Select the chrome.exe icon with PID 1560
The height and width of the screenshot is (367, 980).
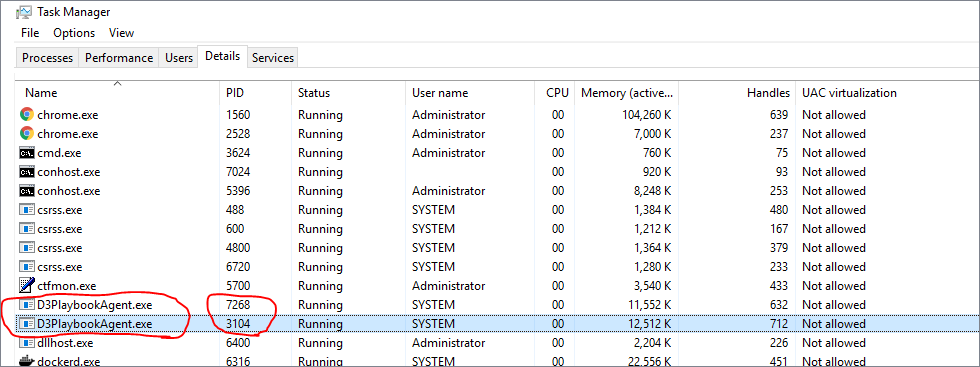[x=26, y=115]
